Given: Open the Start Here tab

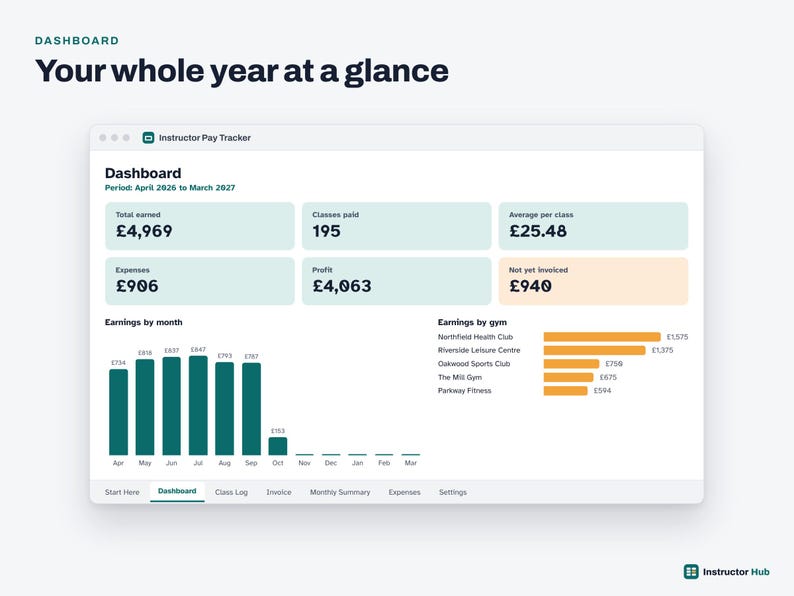Looking at the screenshot, I should coord(122,492).
